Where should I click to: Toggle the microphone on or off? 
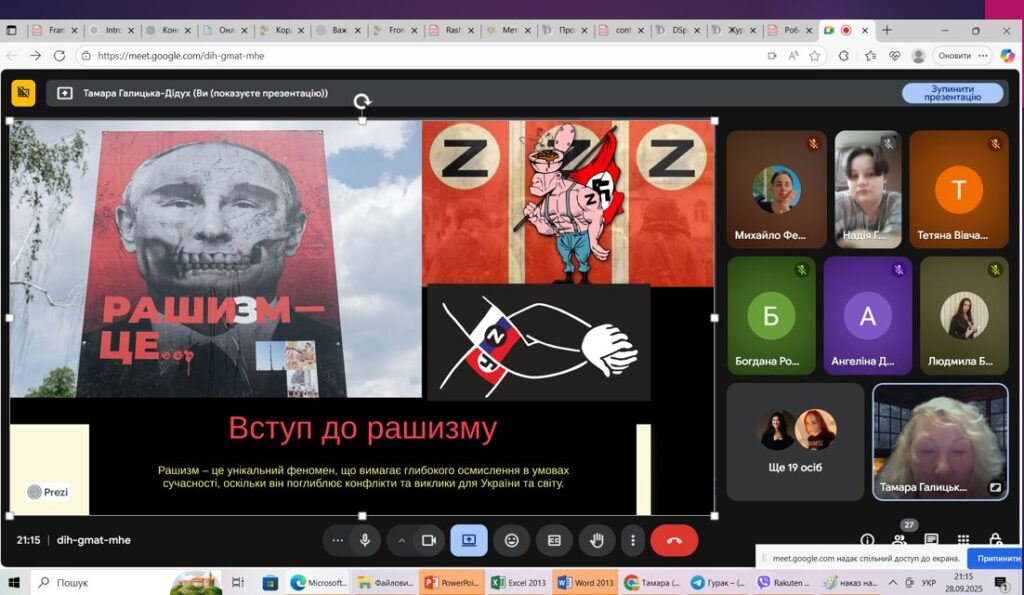[365, 540]
